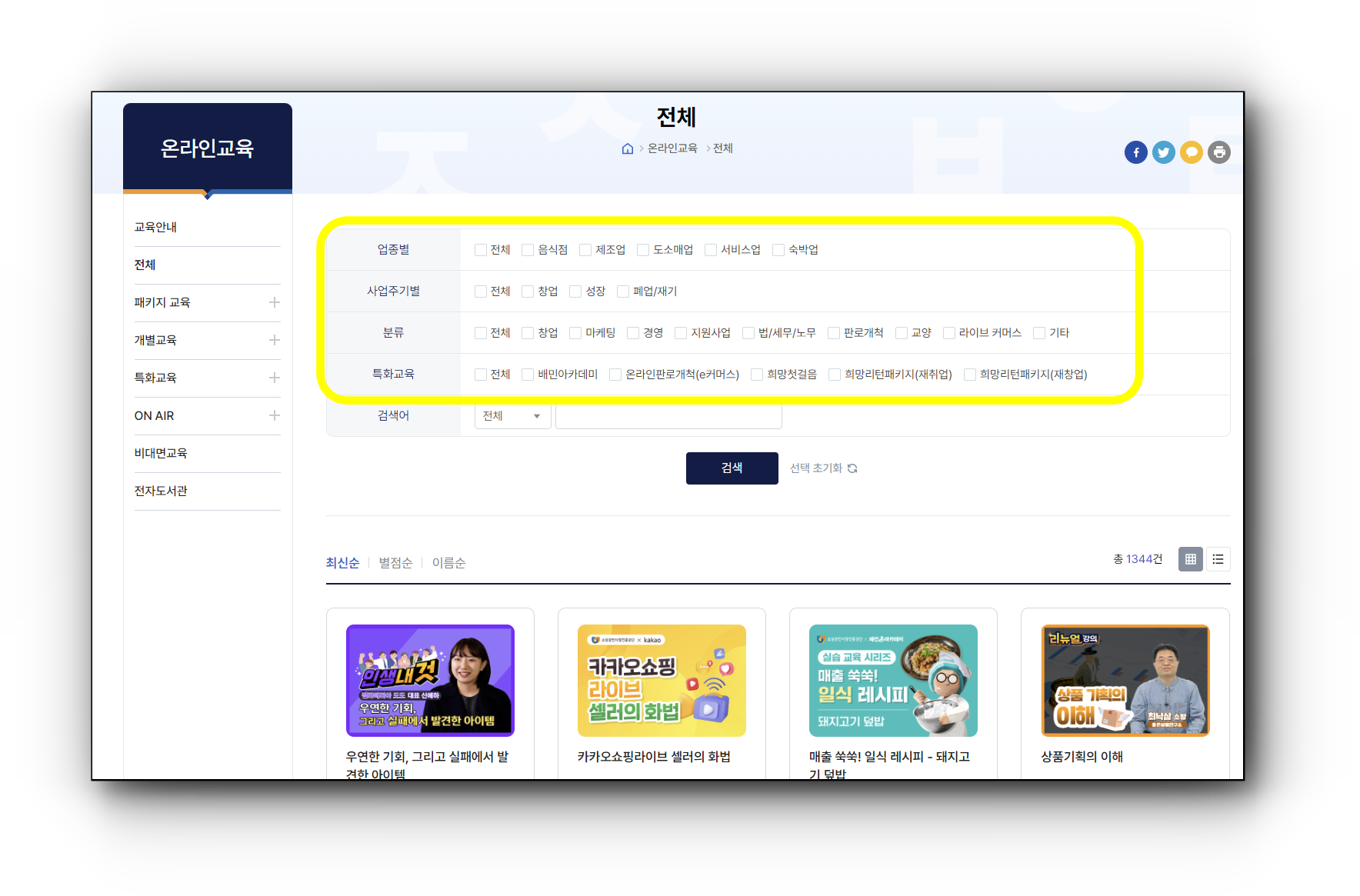Check the 제조업 checkbox

point(585,250)
